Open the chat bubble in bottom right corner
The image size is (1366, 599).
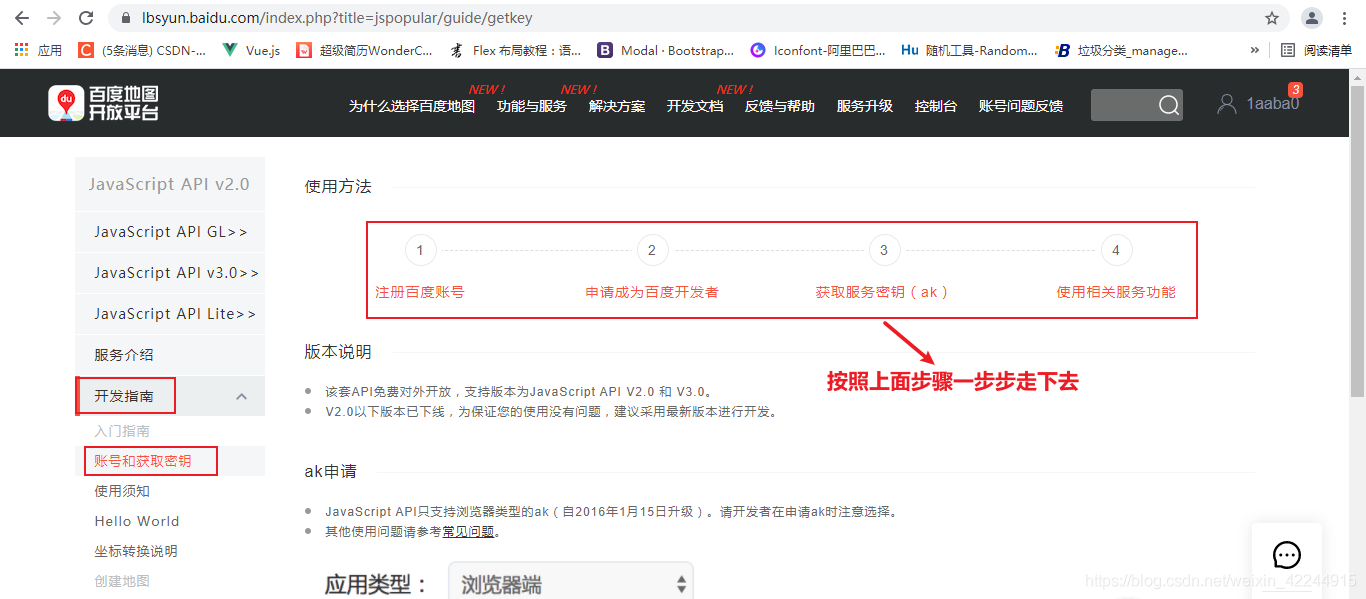tap(1286, 555)
